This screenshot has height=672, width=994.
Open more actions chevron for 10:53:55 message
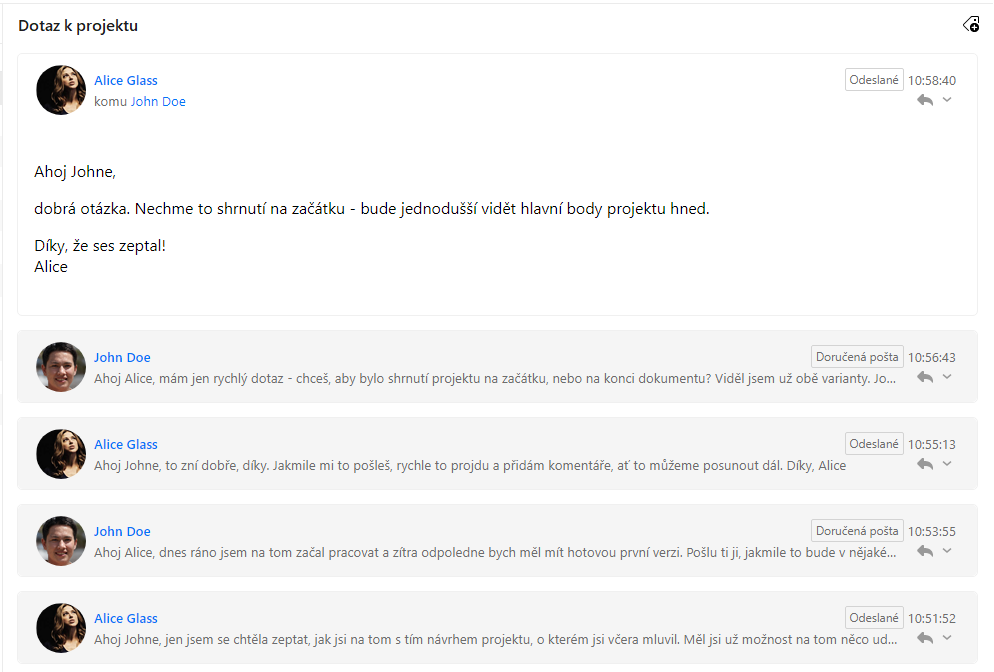[x=947, y=550]
